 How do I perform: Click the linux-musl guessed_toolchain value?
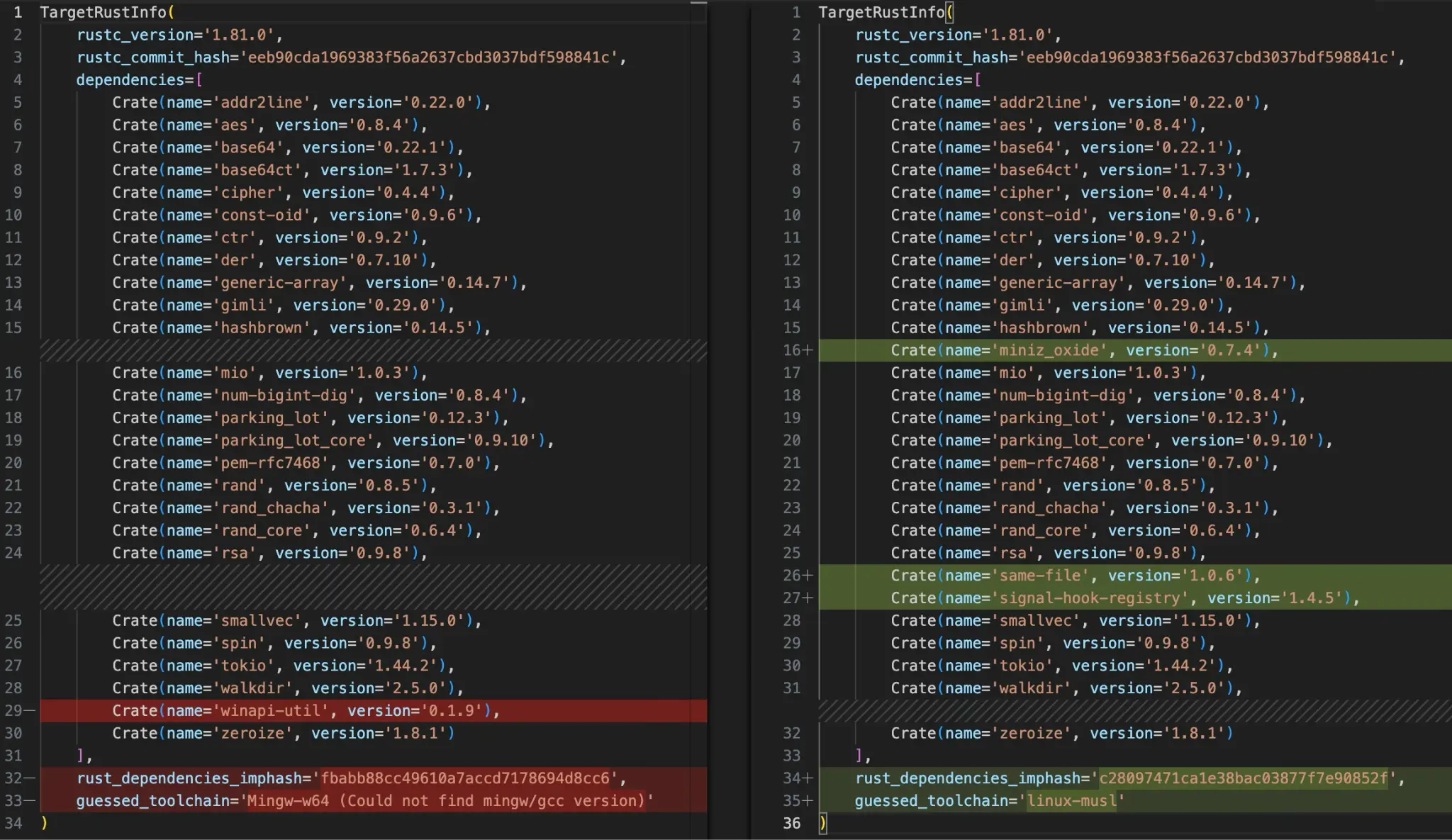point(1071,800)
